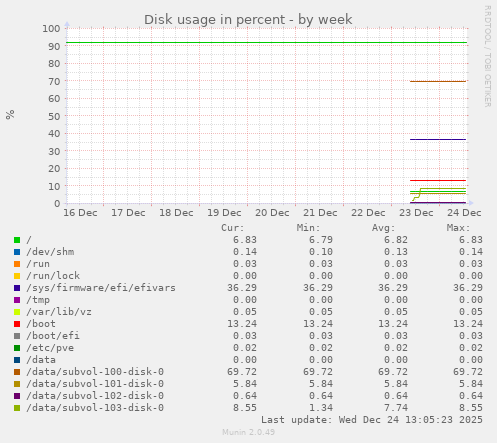The width and height of the screenshot is (497, 443).
Task: Click the gray /boot/efi swatch
Action: tap(17, 336)
